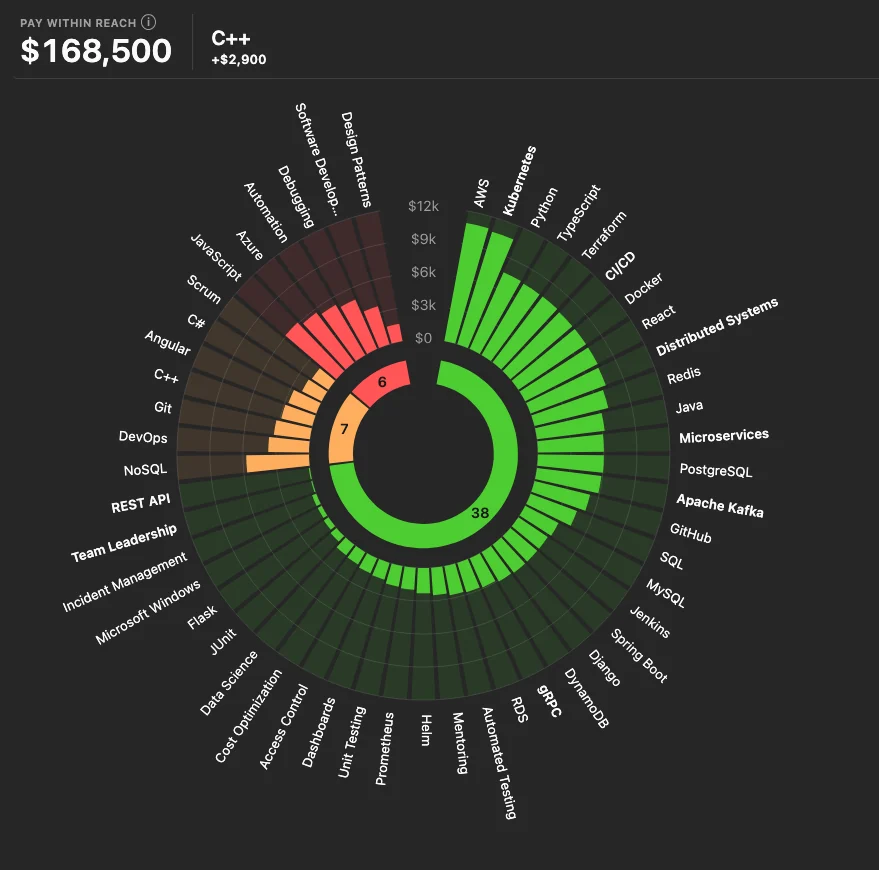
Task: Click the Apache Kafka skill label
Action: click(720, 506)
